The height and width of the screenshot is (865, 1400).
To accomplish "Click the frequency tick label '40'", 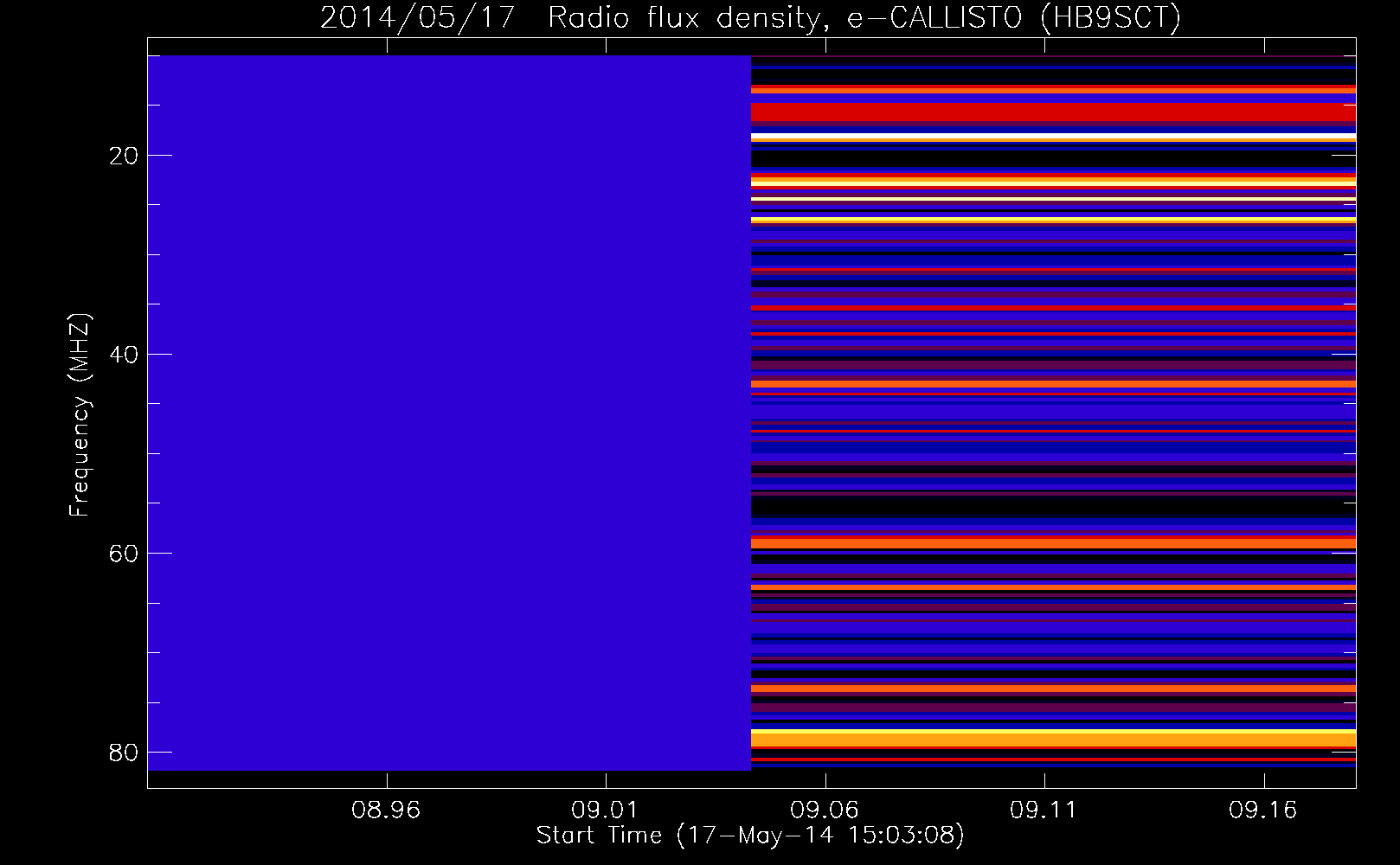I will coord(124,355).
